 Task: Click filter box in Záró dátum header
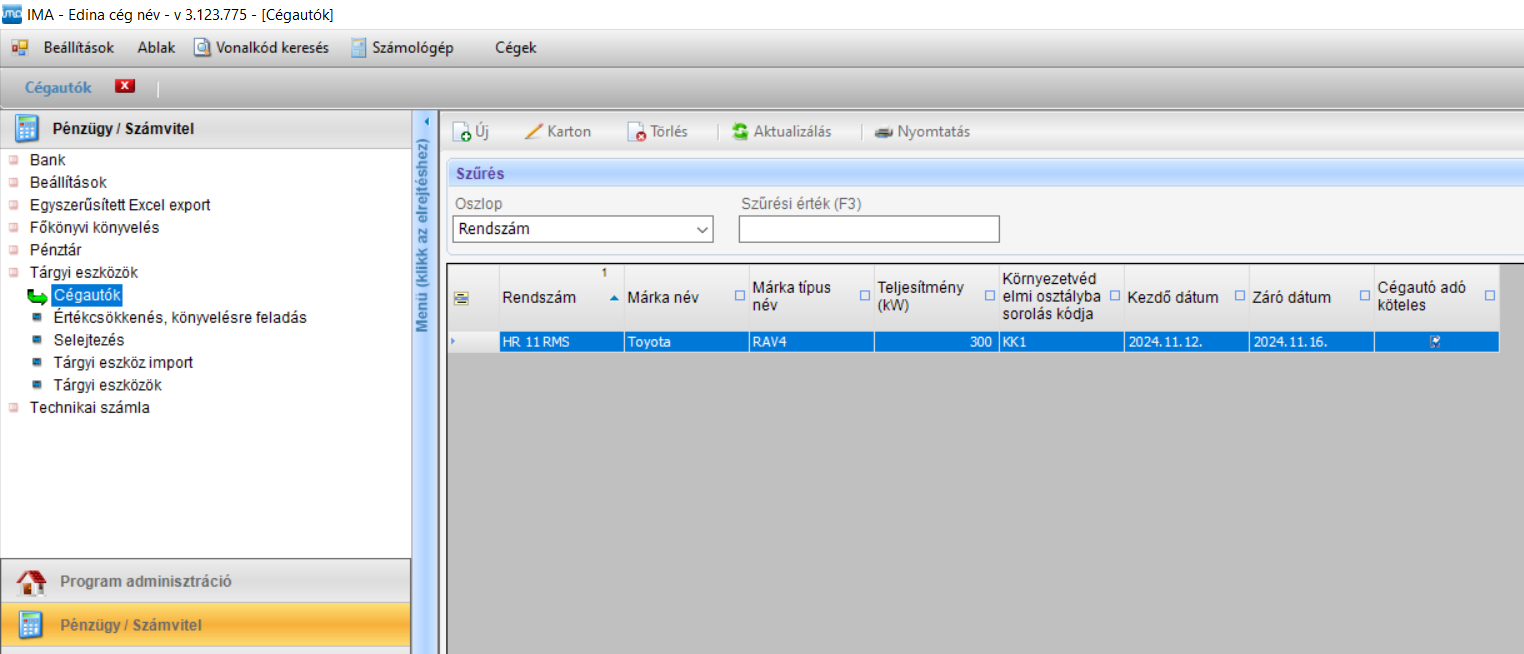pos(1364,296)
